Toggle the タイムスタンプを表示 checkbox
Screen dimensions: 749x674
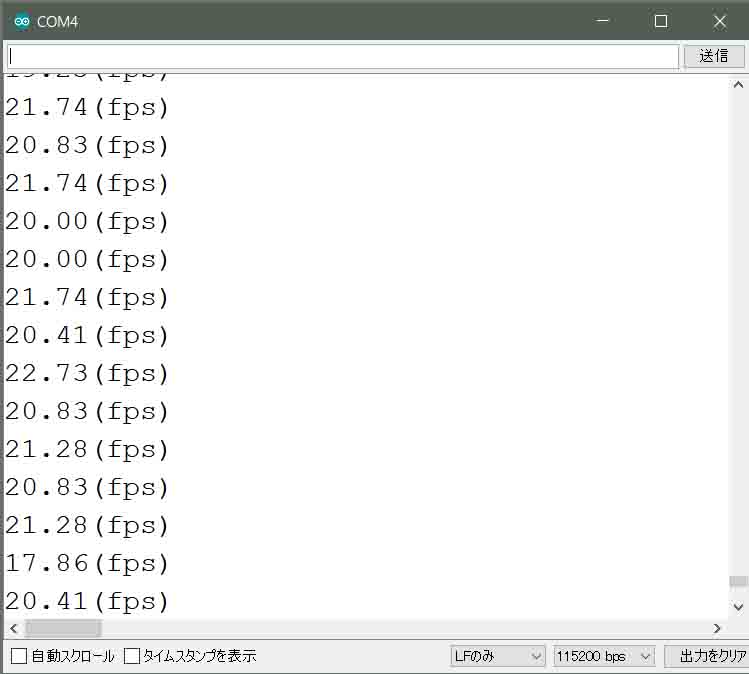(x=133, y=656)
